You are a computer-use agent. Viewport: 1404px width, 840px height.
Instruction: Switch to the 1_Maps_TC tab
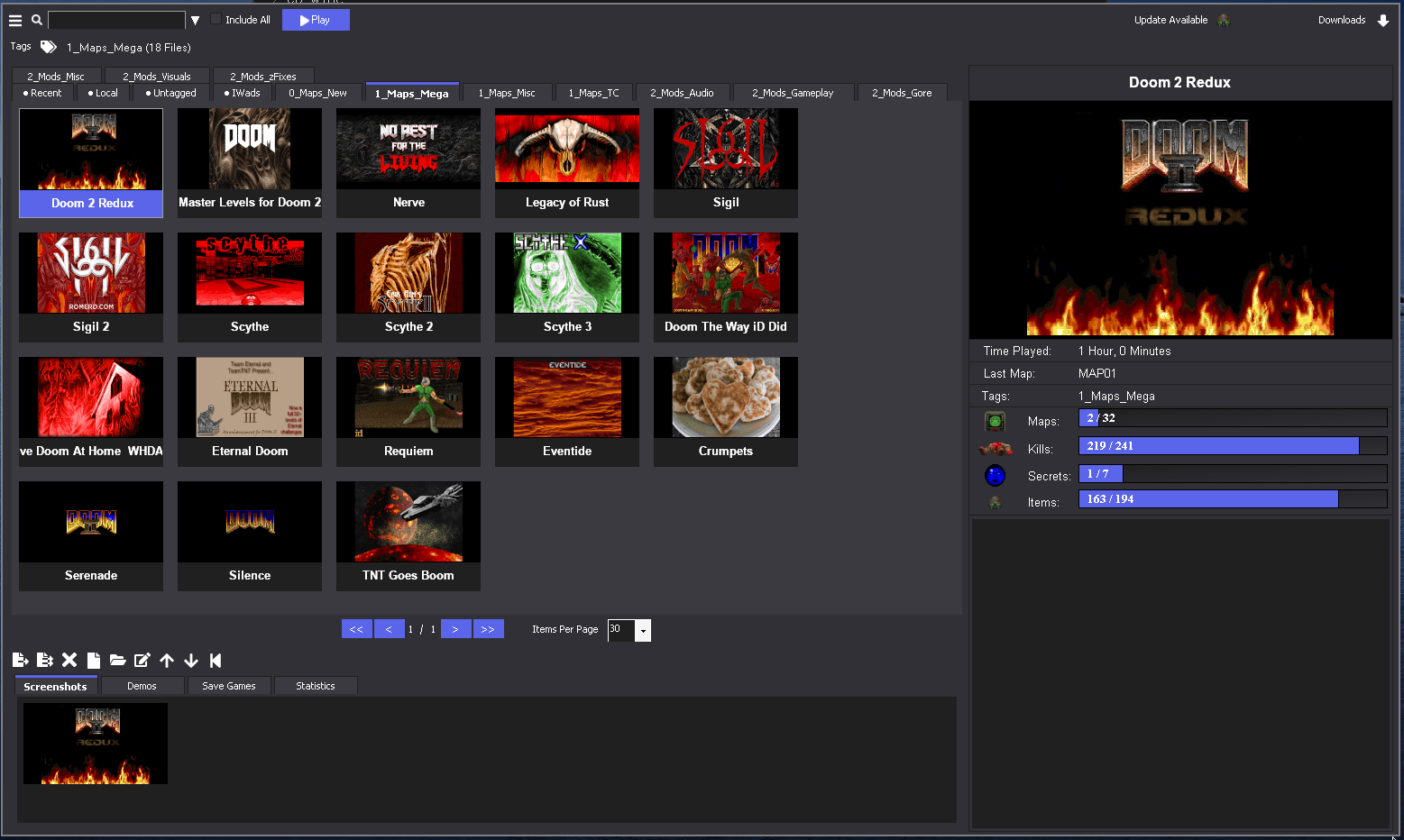point(593,93)
